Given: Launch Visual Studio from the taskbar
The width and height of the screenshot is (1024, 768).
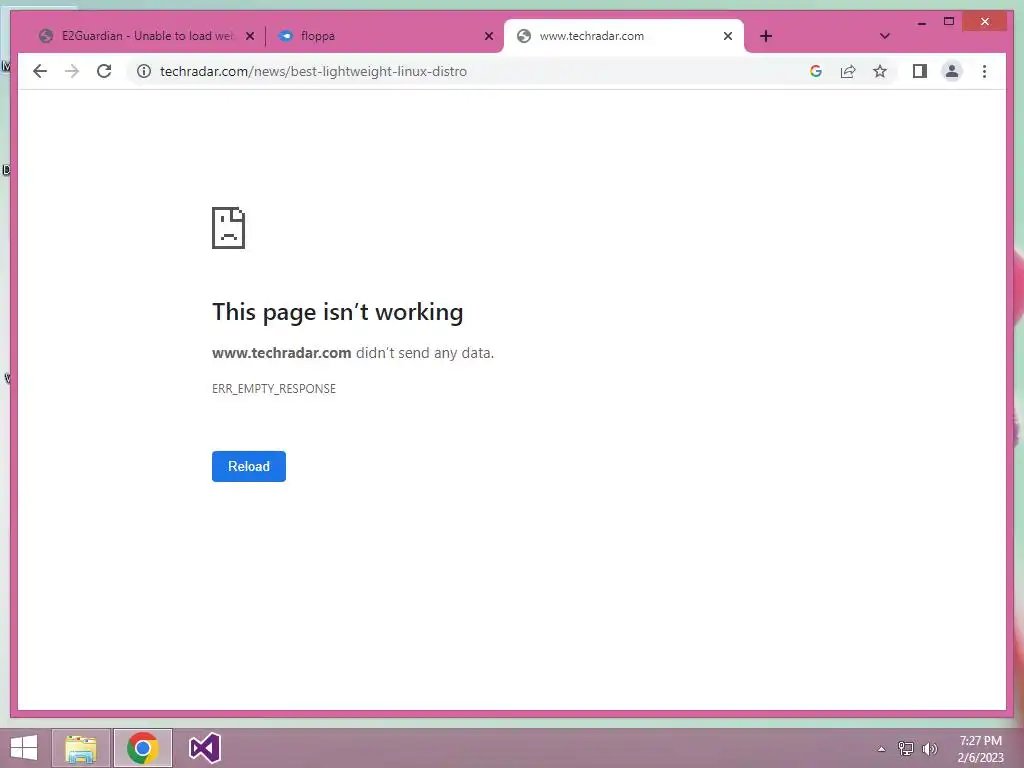Looking at the screenshot, I should click(204, 748).
